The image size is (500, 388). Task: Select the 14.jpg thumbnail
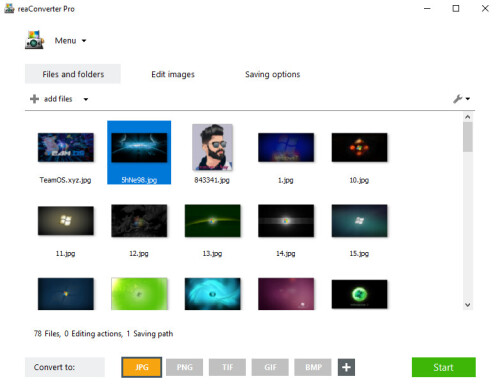click(x=286, y=221)
